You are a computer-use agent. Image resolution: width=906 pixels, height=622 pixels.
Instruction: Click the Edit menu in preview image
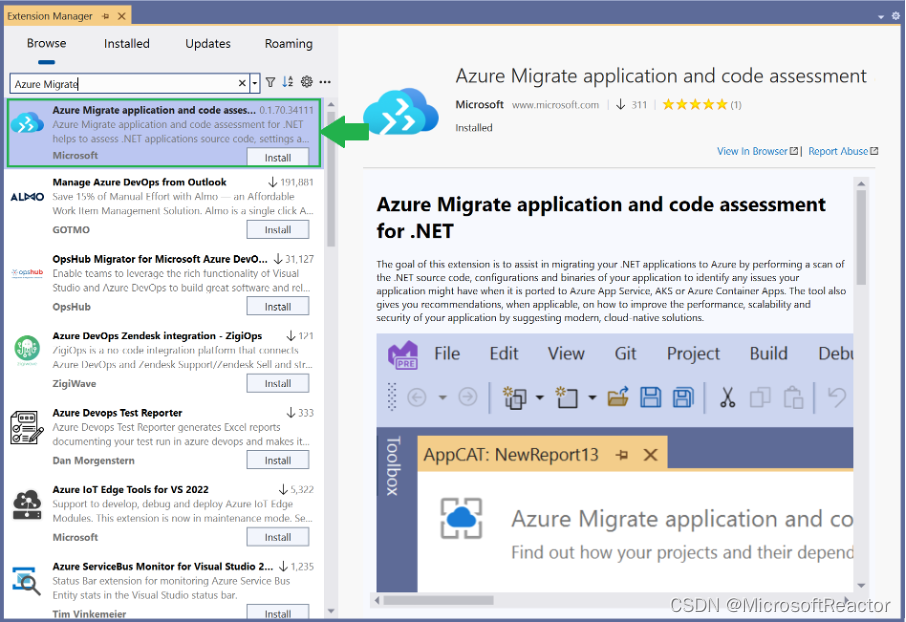pos(504,353)
